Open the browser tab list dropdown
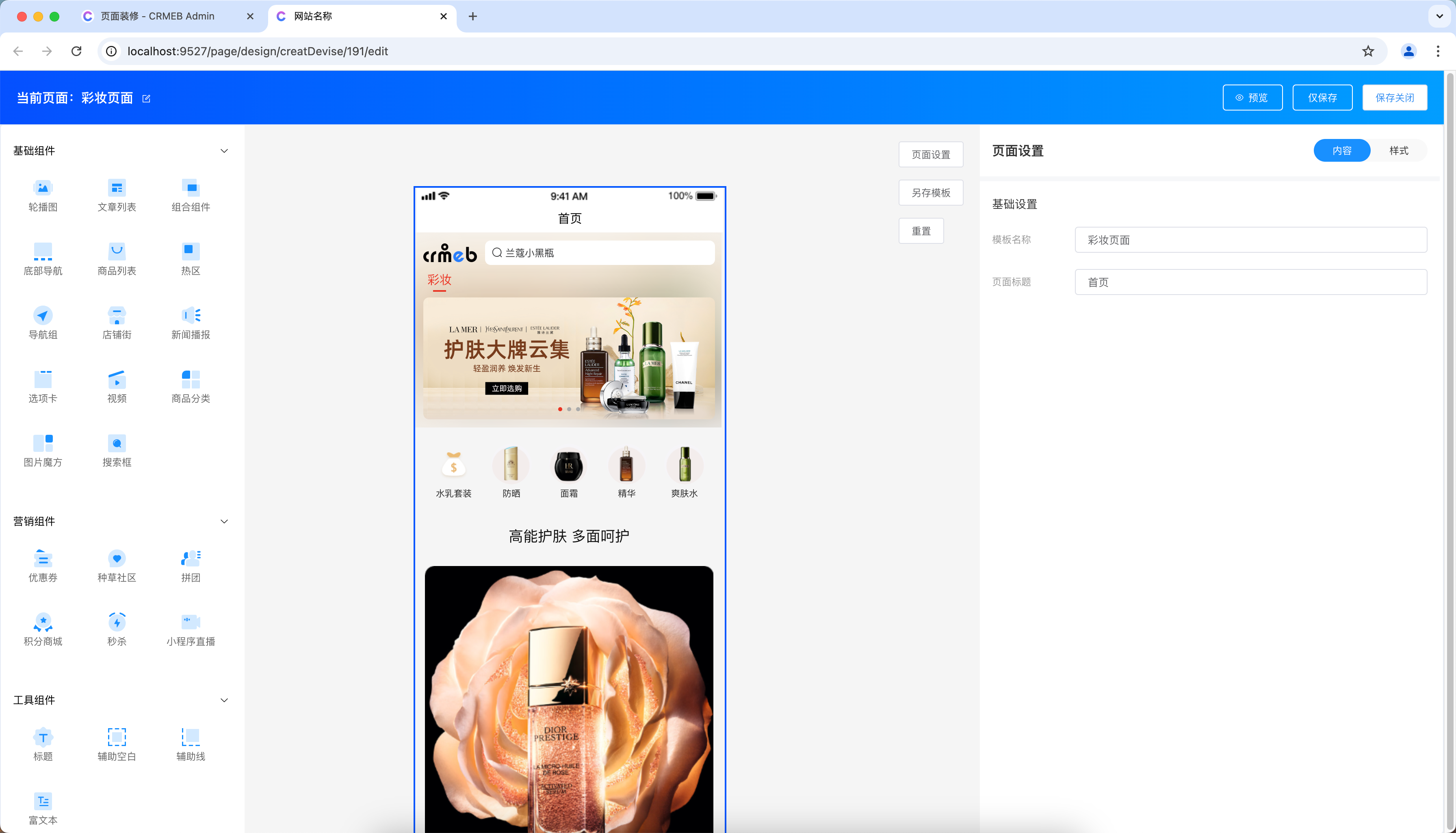Viewport: 1456px width, 833px height. point(1439,16)
